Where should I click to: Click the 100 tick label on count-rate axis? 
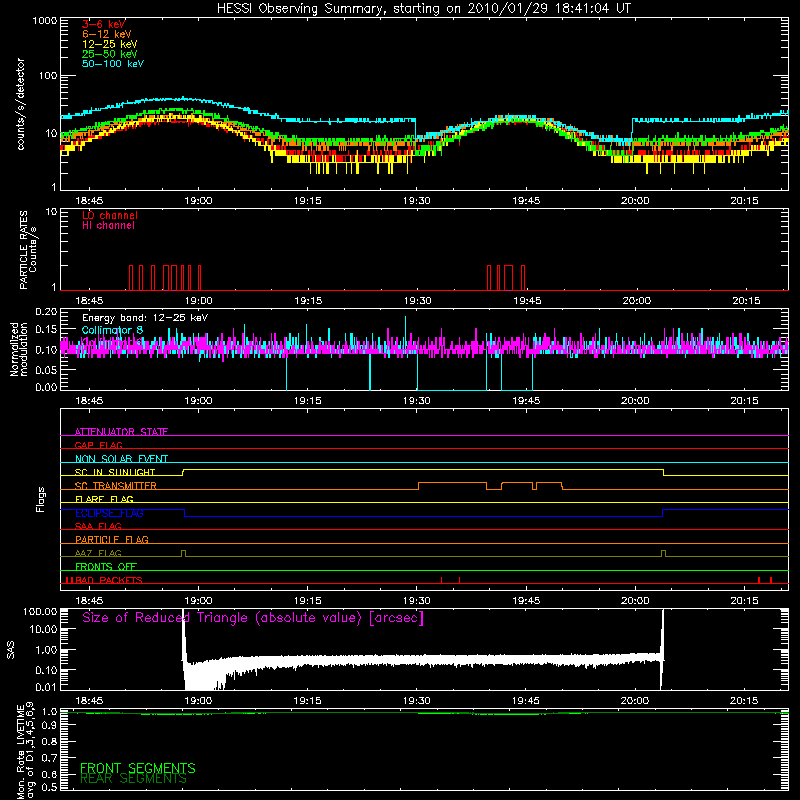click(48, 76)
